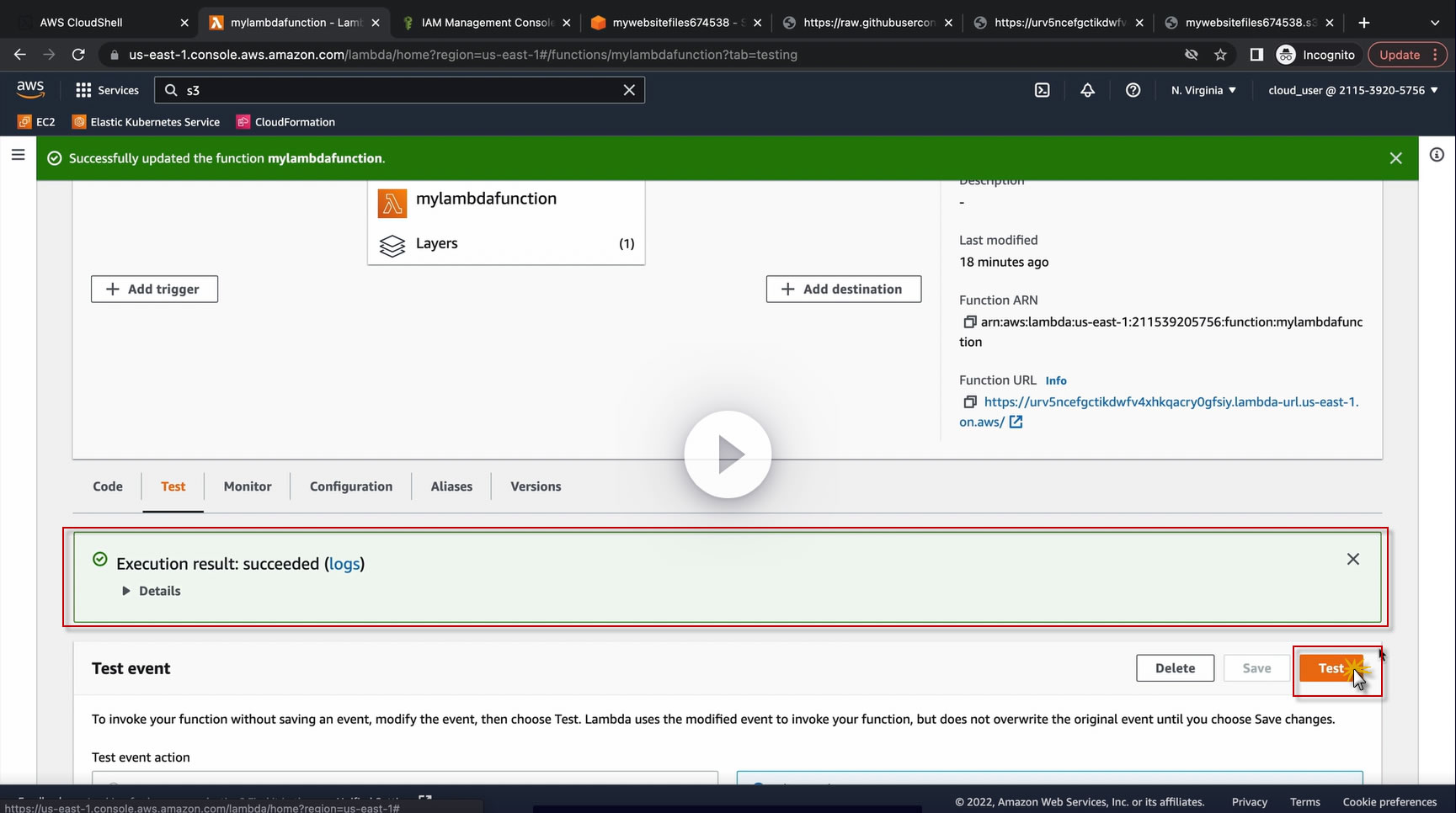The width and height of the screenshot is (1456, 813).
Task: Focus the AWS search field
Action: coord(400,90)
